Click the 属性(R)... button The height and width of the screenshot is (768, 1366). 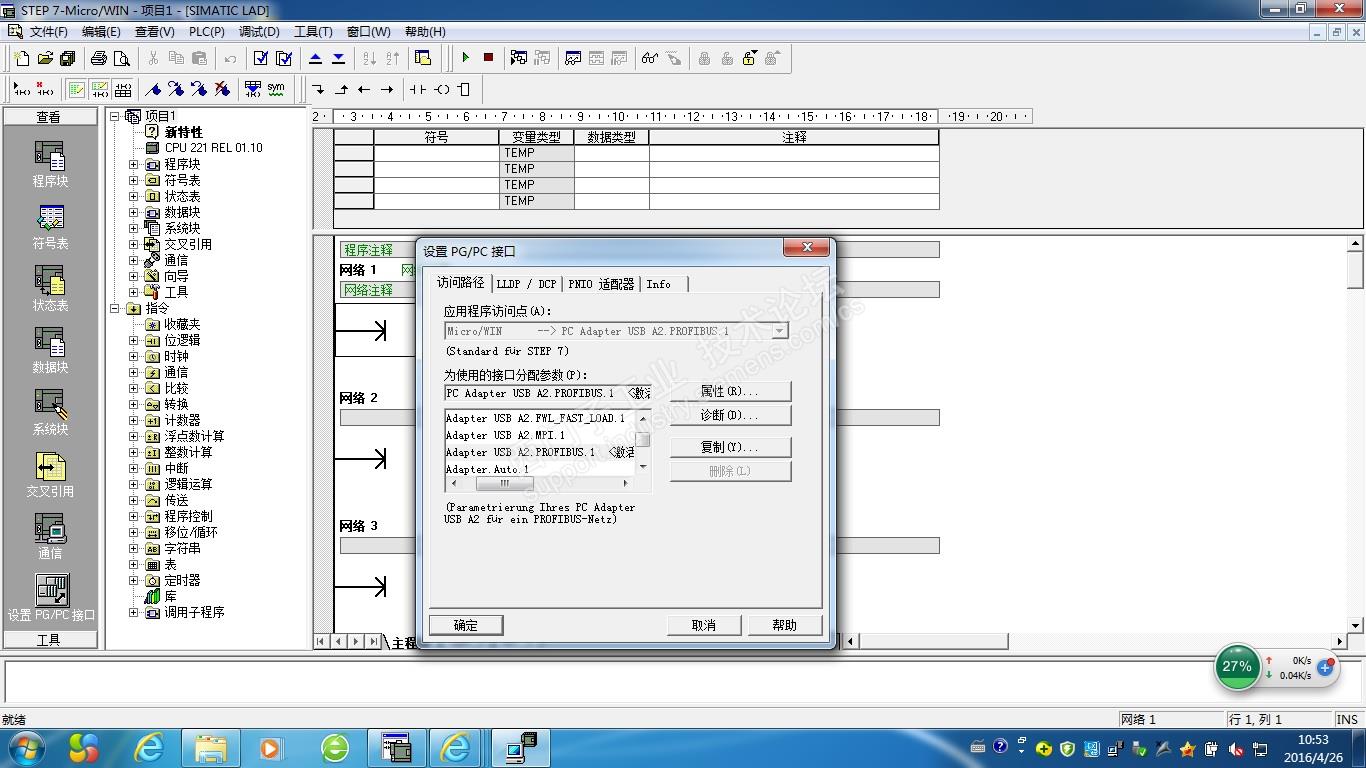(730, 391)
